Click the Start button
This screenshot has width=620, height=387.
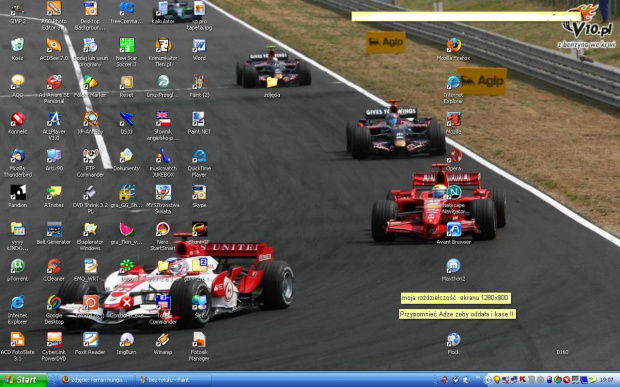click(24, 380)
